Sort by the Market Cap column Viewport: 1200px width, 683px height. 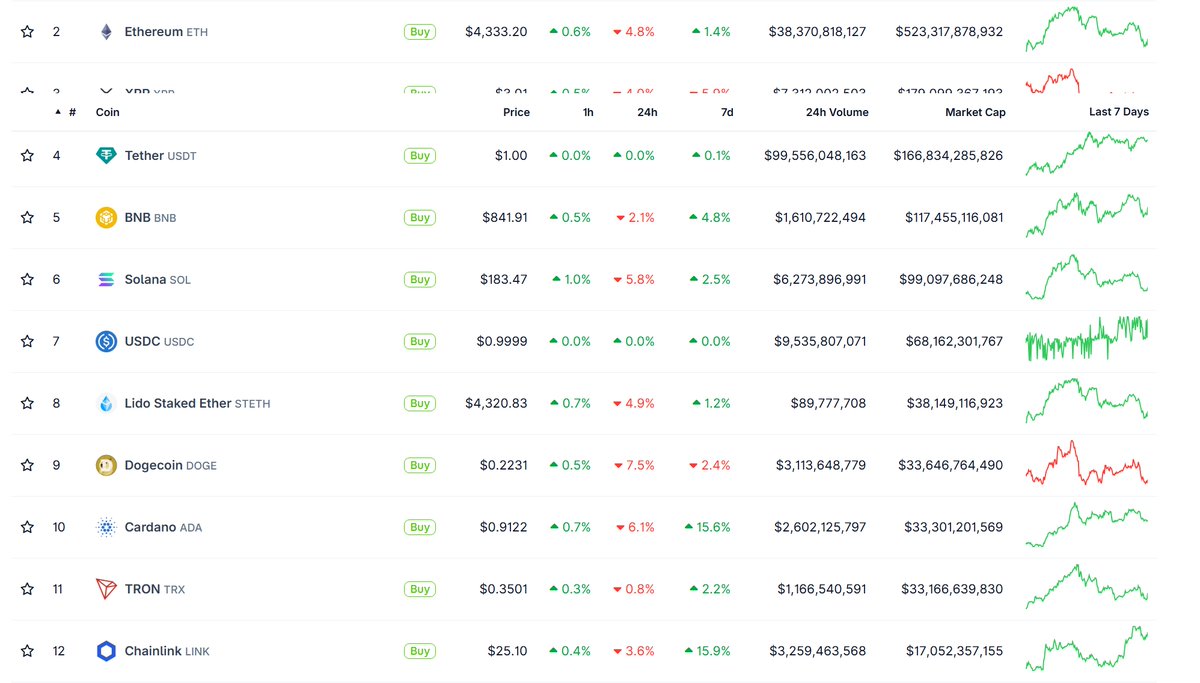click(975, 112)
